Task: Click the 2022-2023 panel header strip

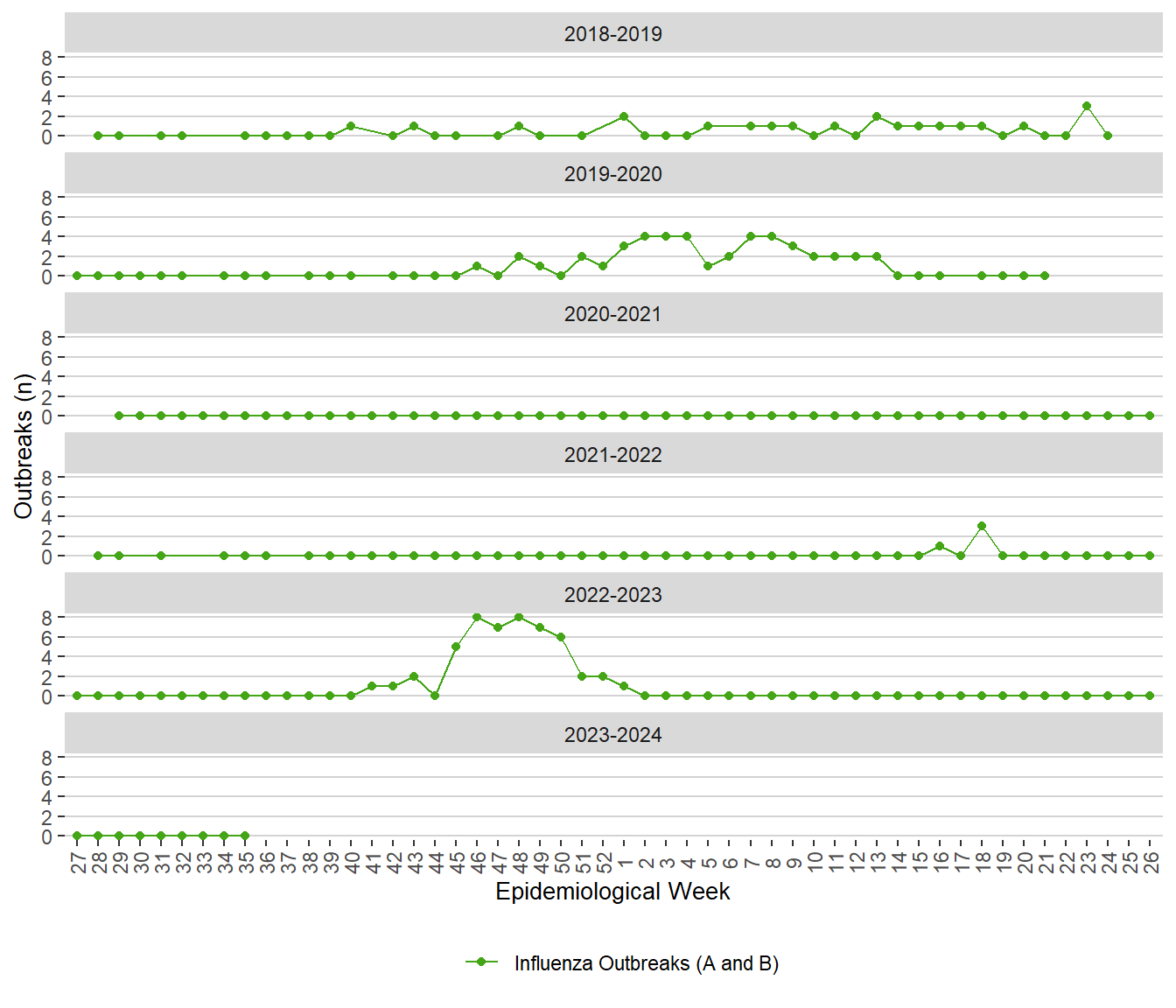Action: tap(612, 595)
